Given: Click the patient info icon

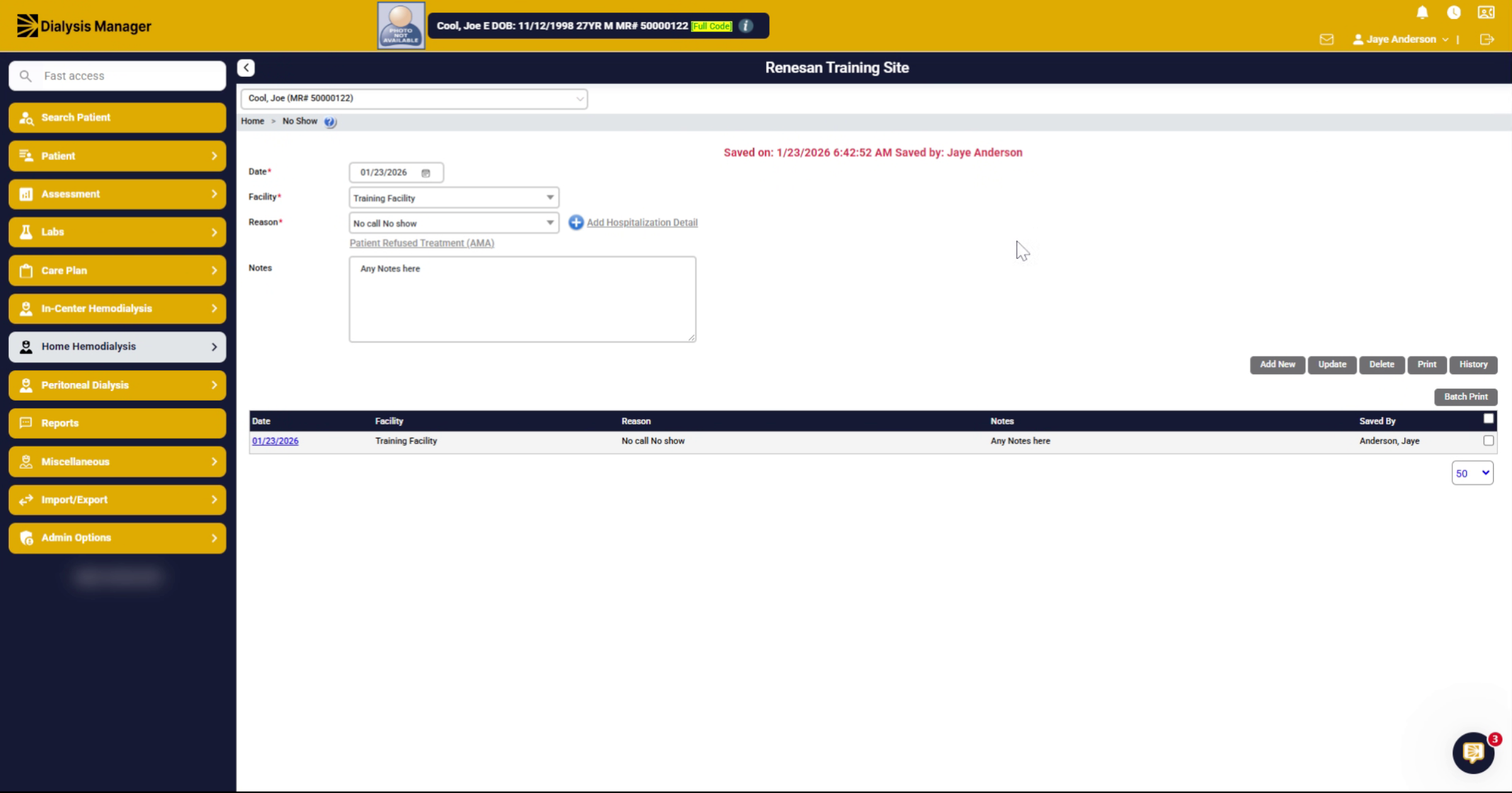Looking at the screenshot, I should [x=746, y=26].
